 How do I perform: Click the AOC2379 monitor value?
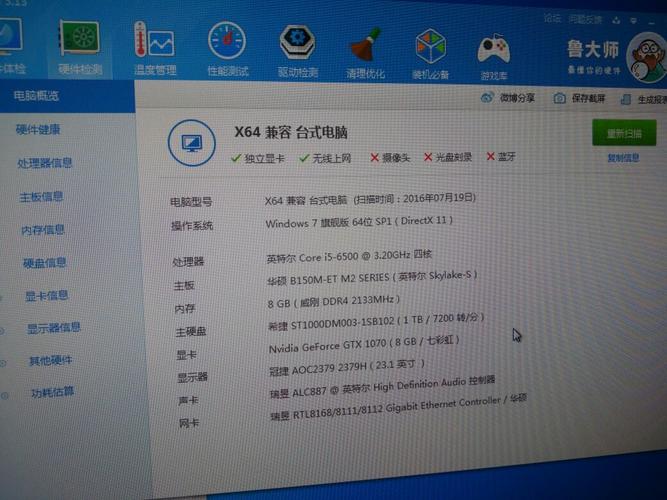pos(347,367)
